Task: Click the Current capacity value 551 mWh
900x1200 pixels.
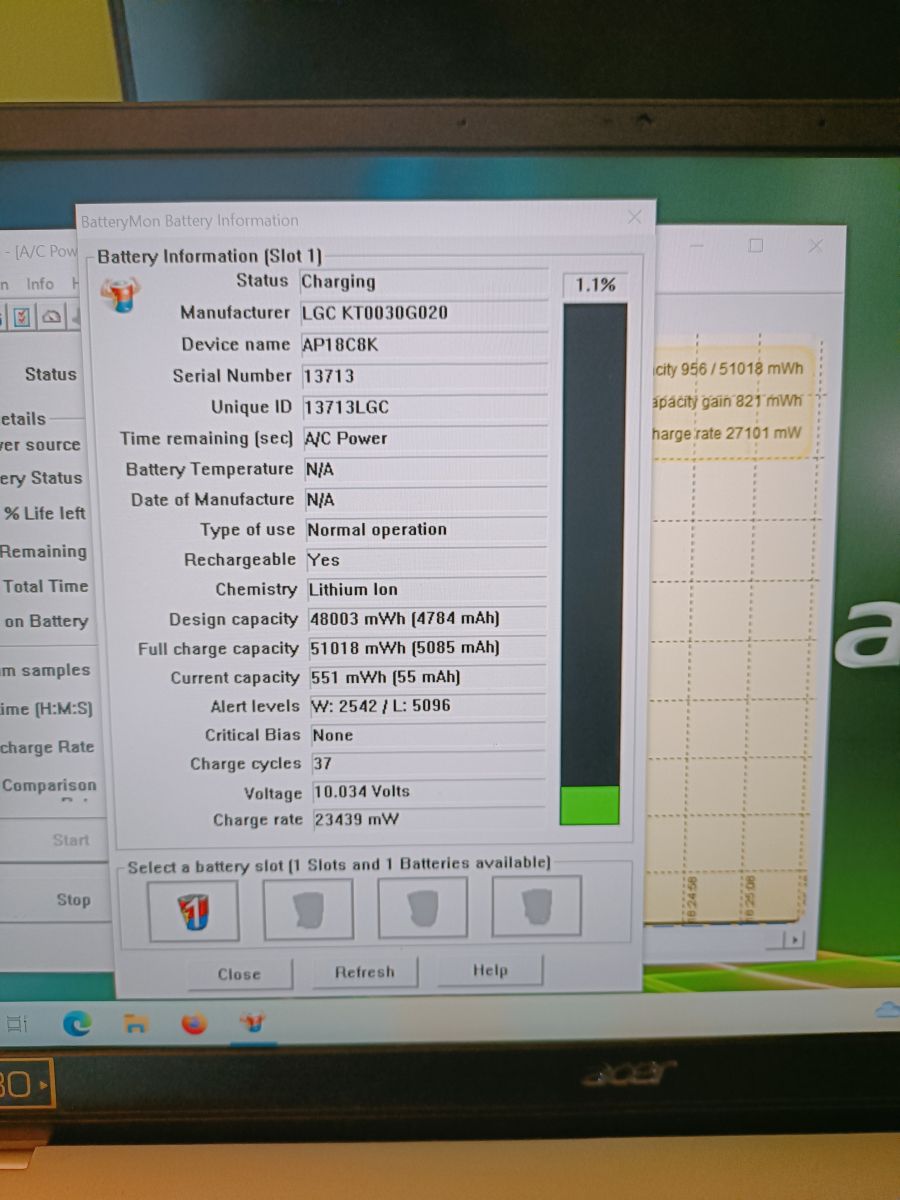Action: coord(426,677)
